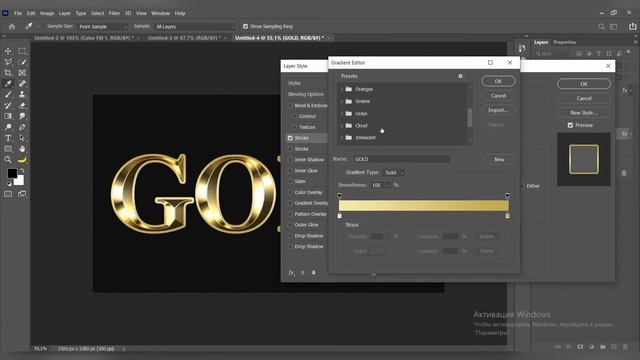The height and width of the screenshot is (360, 640).
Task: Select the Brush tool
Action: pyautogui.click(x=8, y=94)
